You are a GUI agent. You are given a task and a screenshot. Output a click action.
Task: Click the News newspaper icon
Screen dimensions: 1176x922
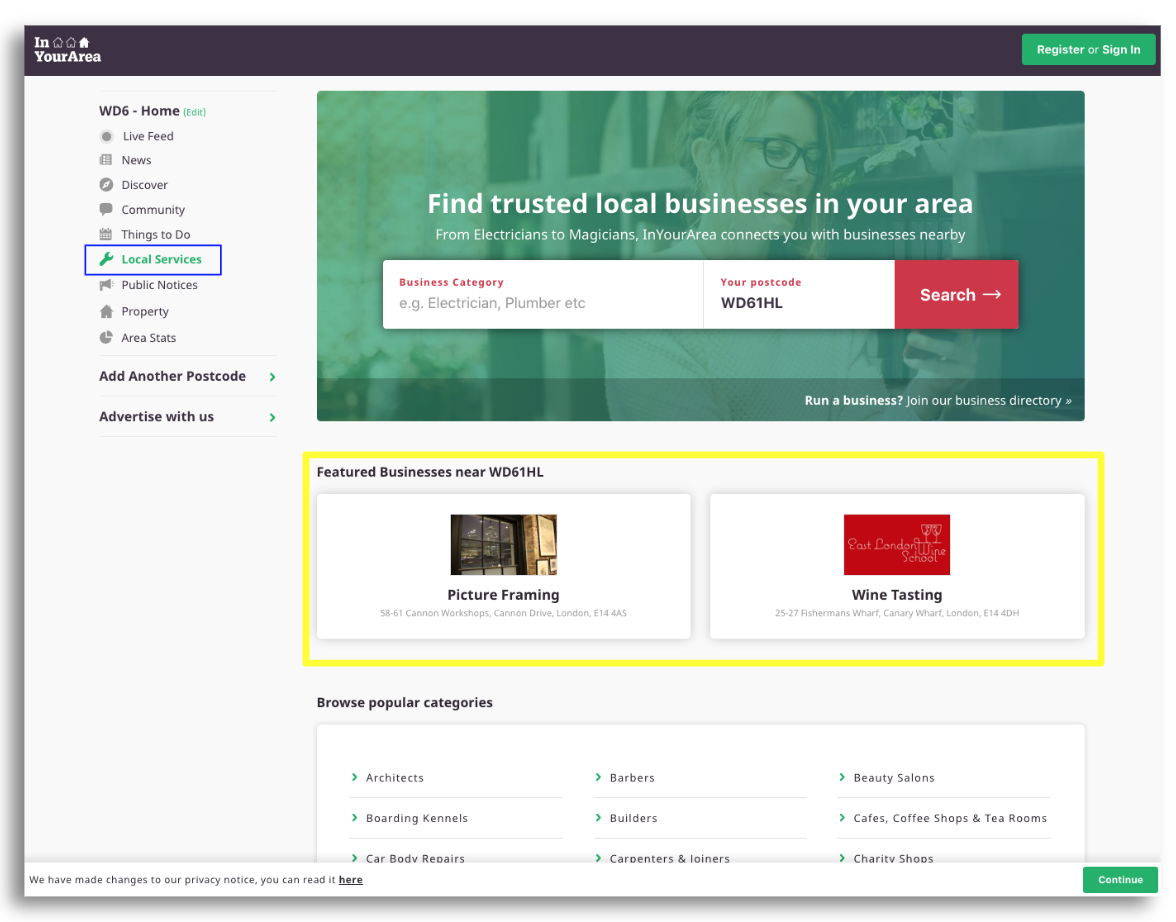pyautogui.click(x=106, y=160)
